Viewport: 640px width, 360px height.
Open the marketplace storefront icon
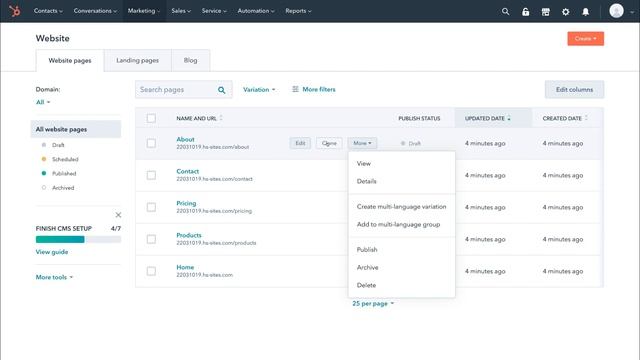pos(545,12)
